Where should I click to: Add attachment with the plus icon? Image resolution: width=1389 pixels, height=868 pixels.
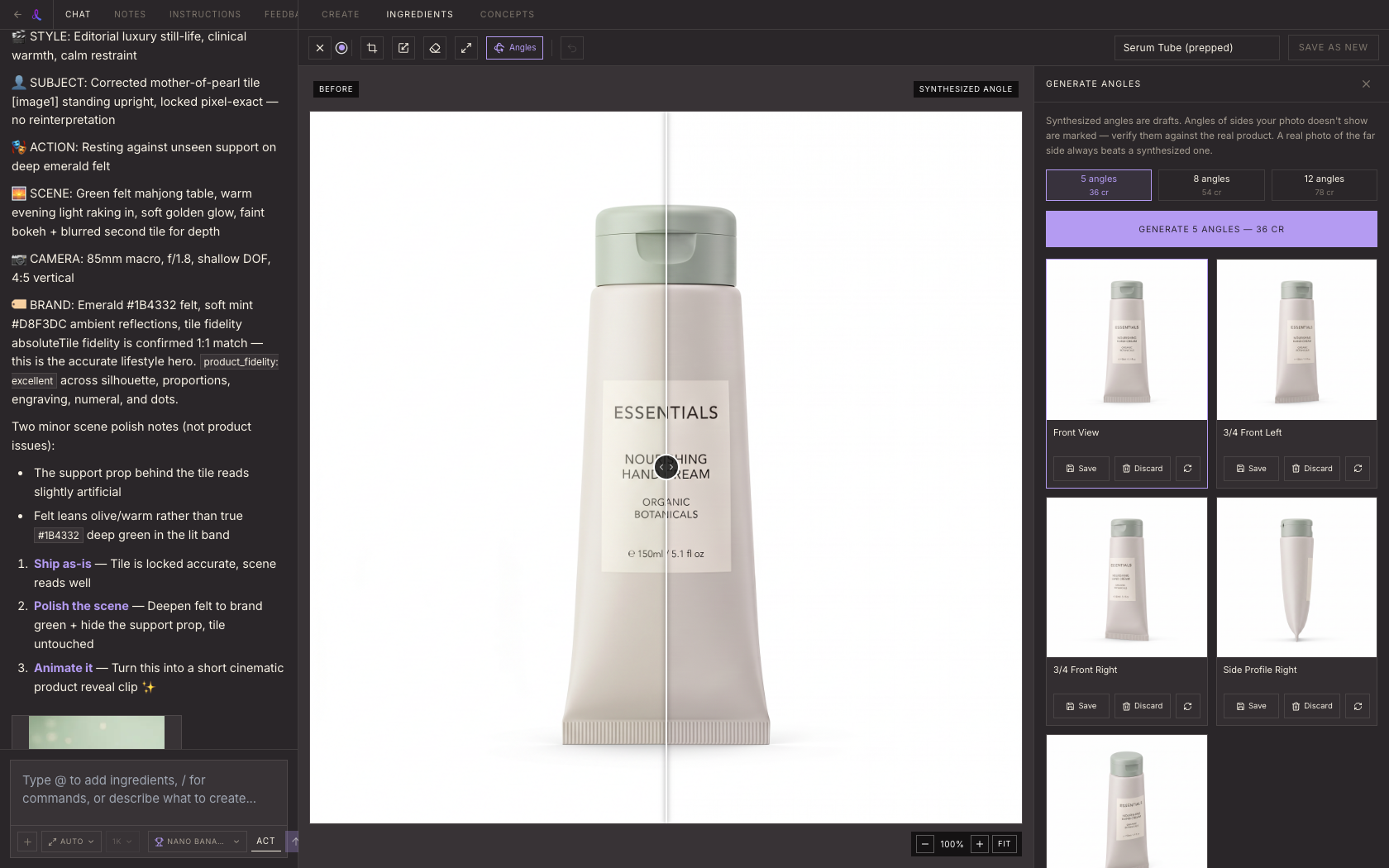click(x=27, y=842)
